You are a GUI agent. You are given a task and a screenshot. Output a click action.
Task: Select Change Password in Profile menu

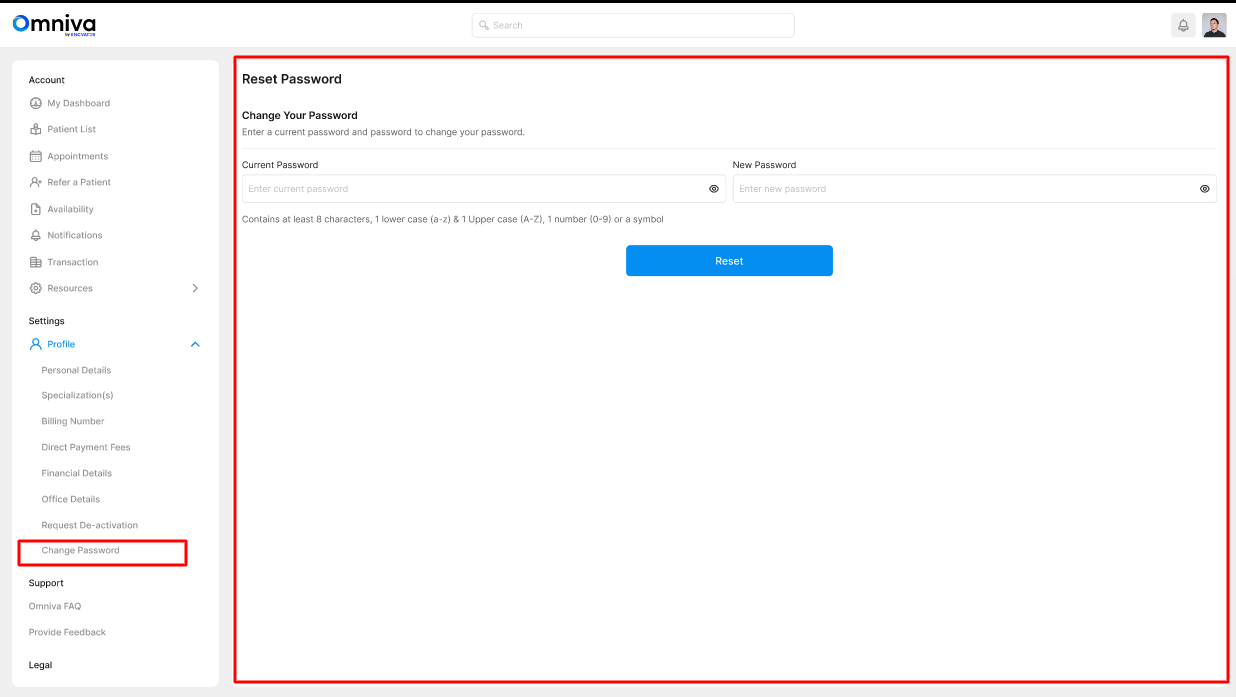[80, 551]
